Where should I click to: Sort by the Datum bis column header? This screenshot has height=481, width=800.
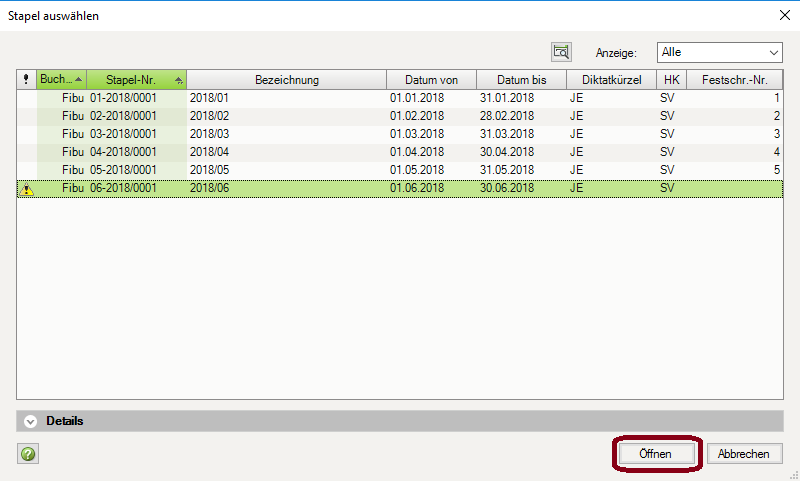coord(521,80)
